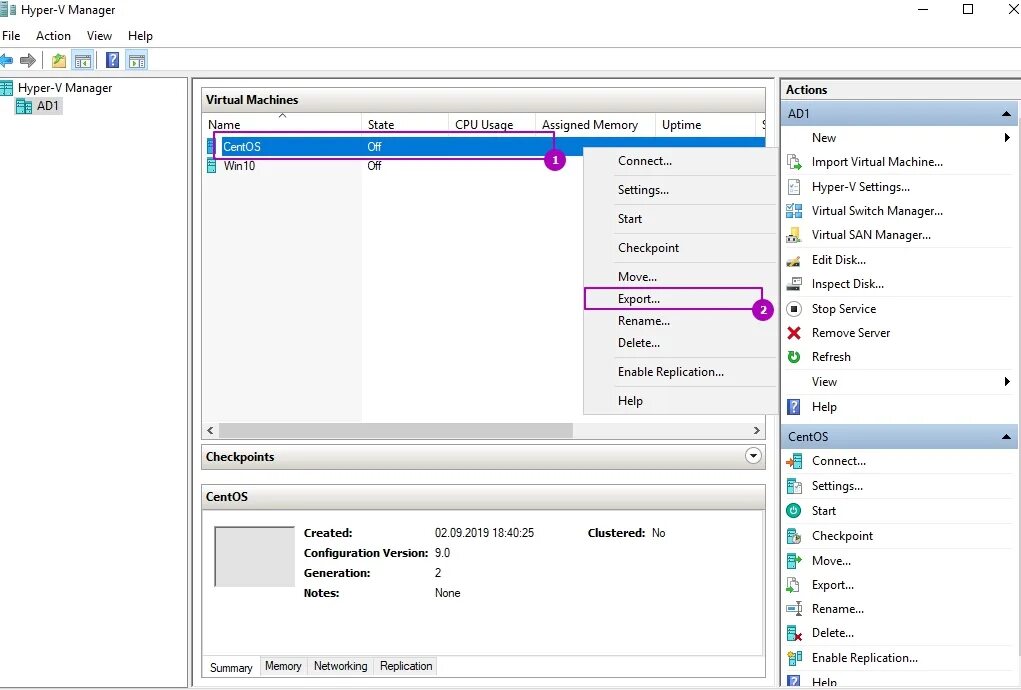Click the Help icon in AD1 actions
Image resolution: width=1021 pixels, height=690 pixels.
(x=794, y=407)
